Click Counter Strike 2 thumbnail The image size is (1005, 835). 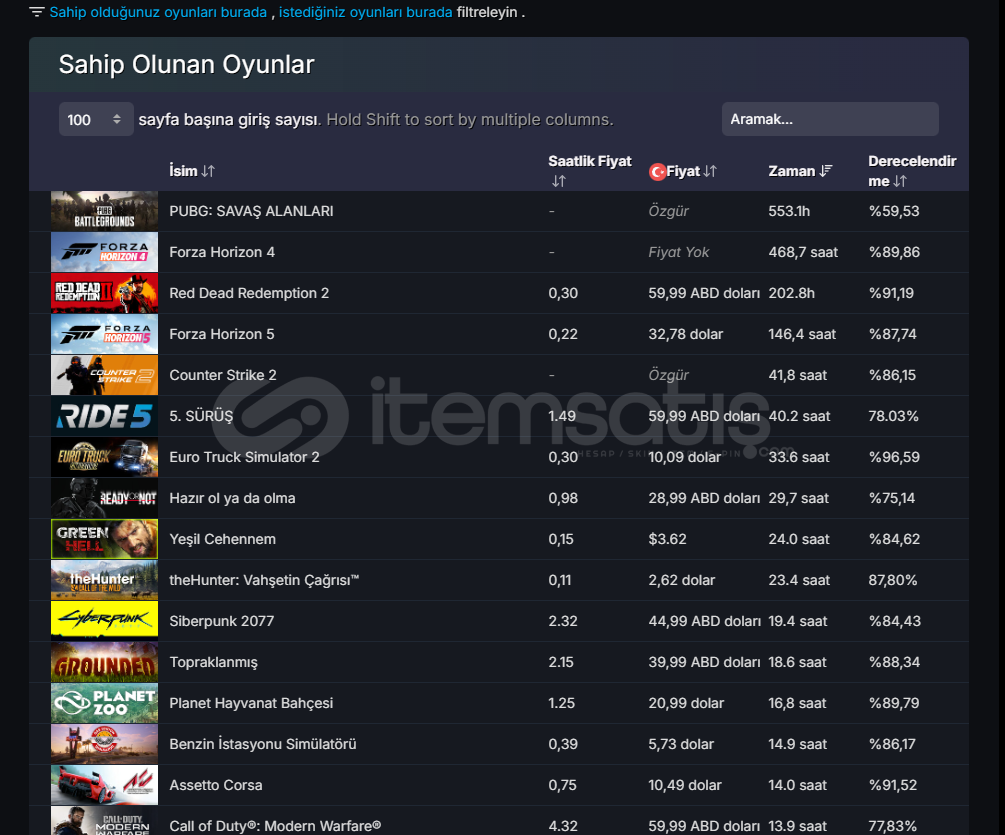(104, 375)
